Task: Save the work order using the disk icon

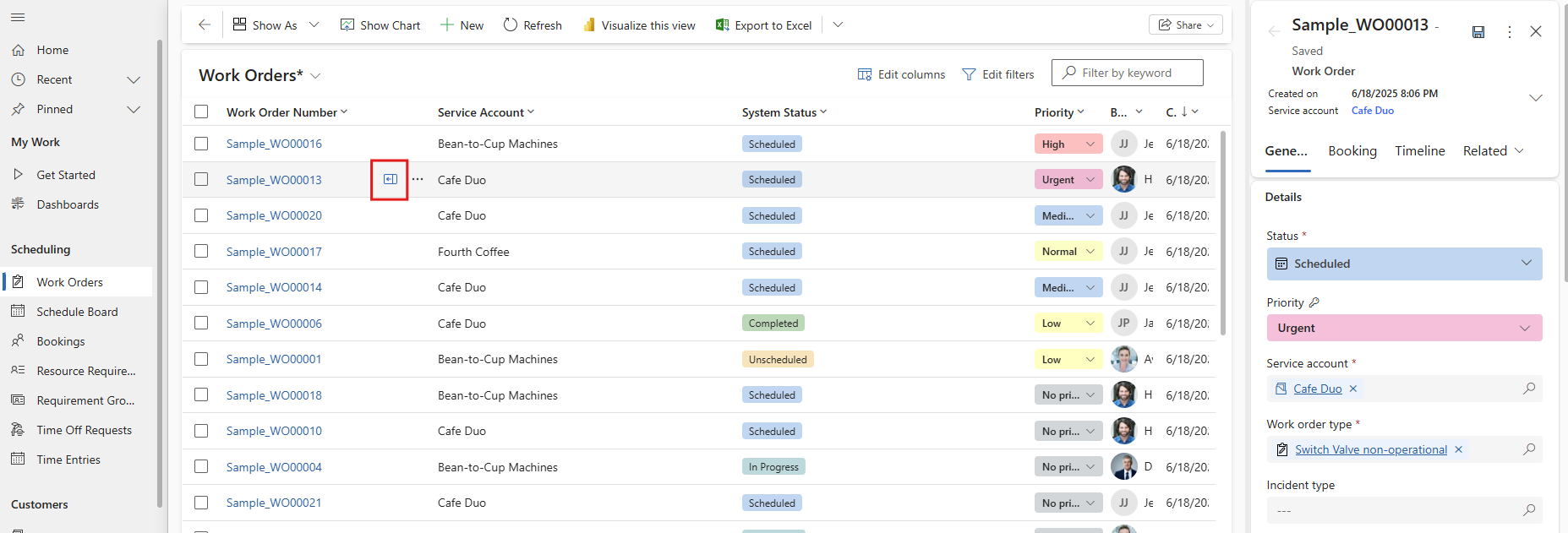Action: 1478,32
